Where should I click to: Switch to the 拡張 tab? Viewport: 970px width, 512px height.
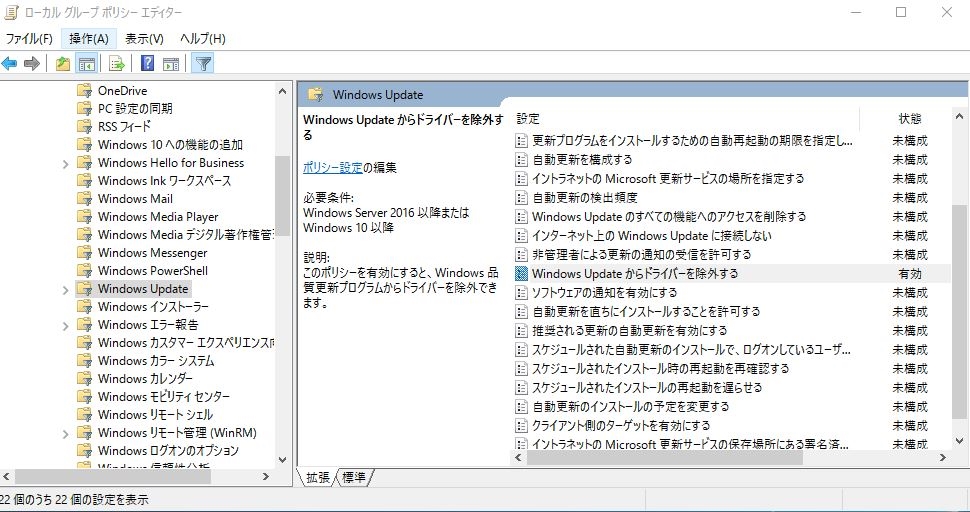(318, 477)
